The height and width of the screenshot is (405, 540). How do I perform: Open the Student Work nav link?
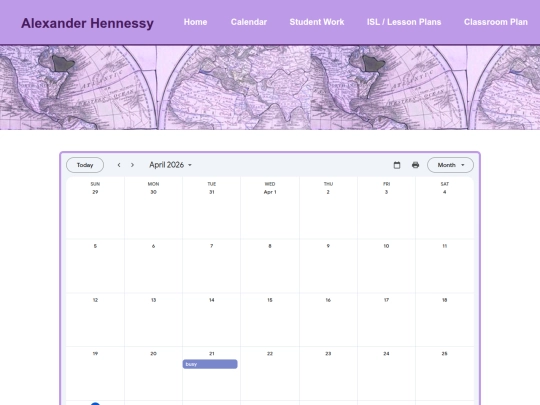317,22
